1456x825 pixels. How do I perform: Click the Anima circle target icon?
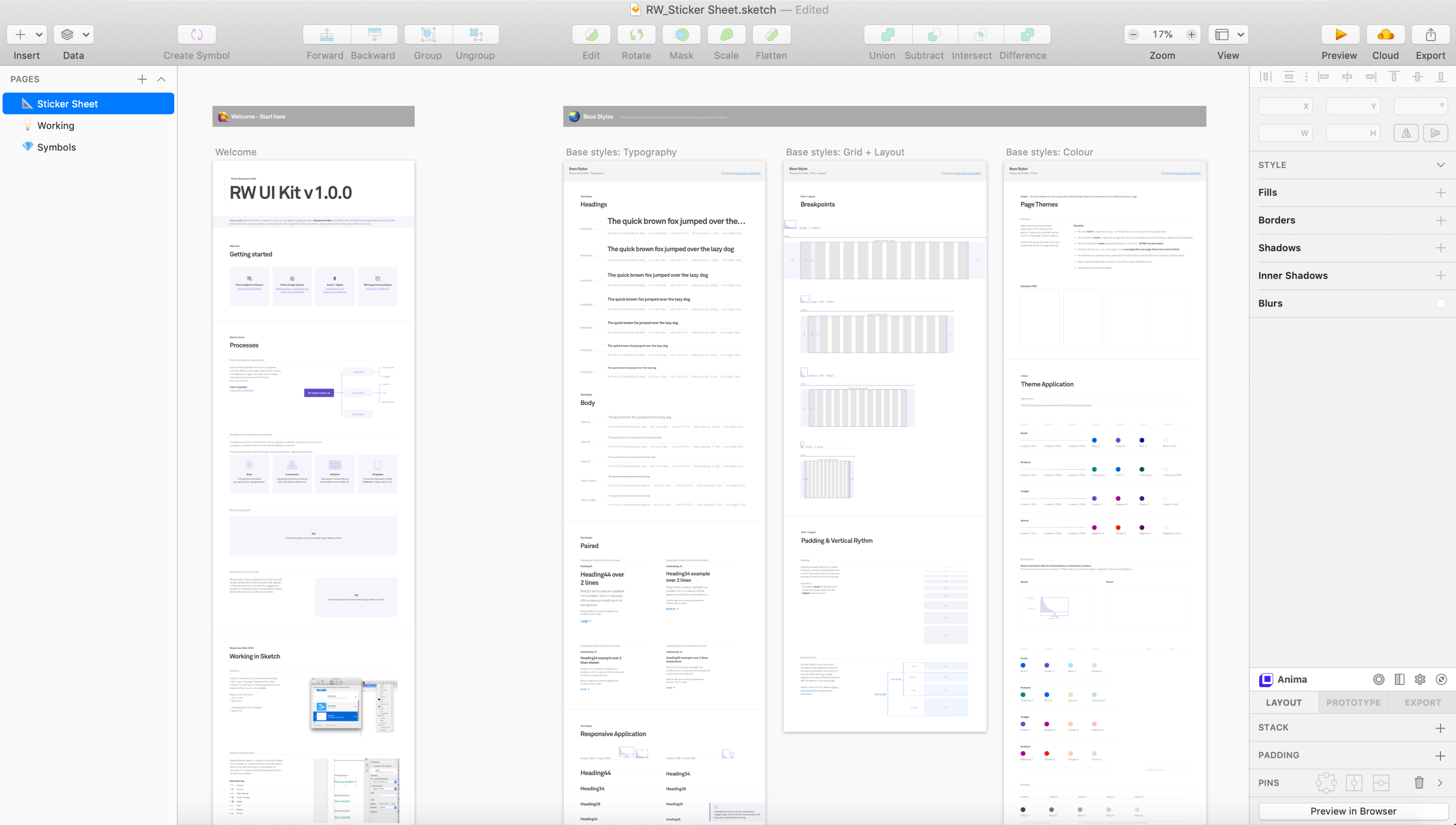pos(1379,679)
